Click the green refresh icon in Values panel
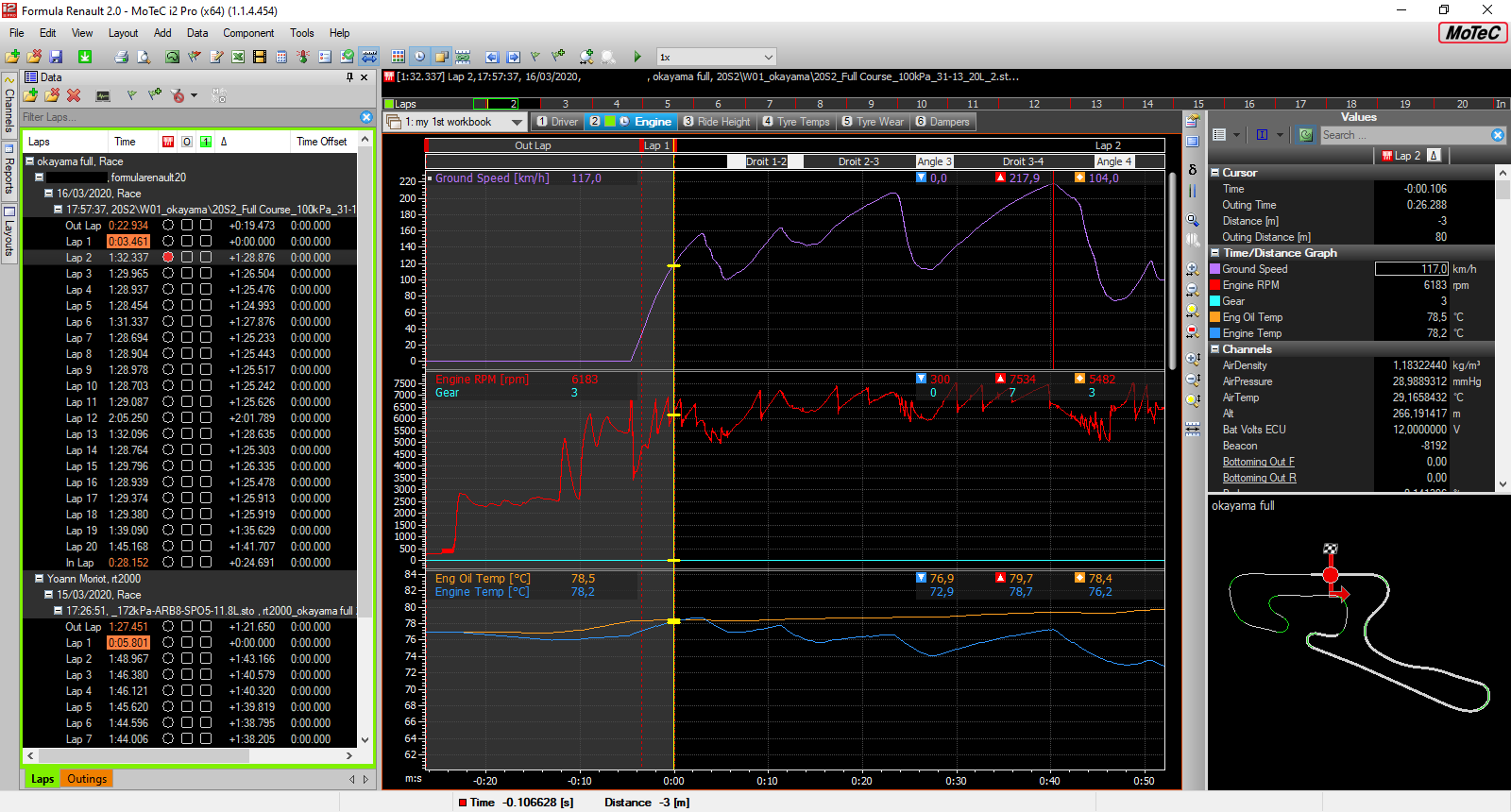 (x=1306, y=135)
